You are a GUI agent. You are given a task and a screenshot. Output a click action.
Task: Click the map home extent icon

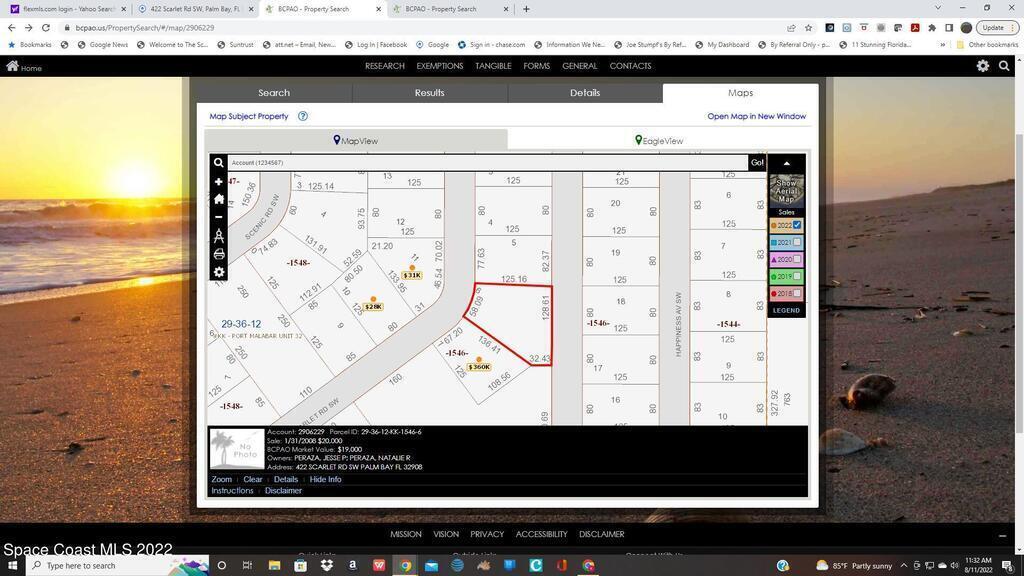click(219, 199)
